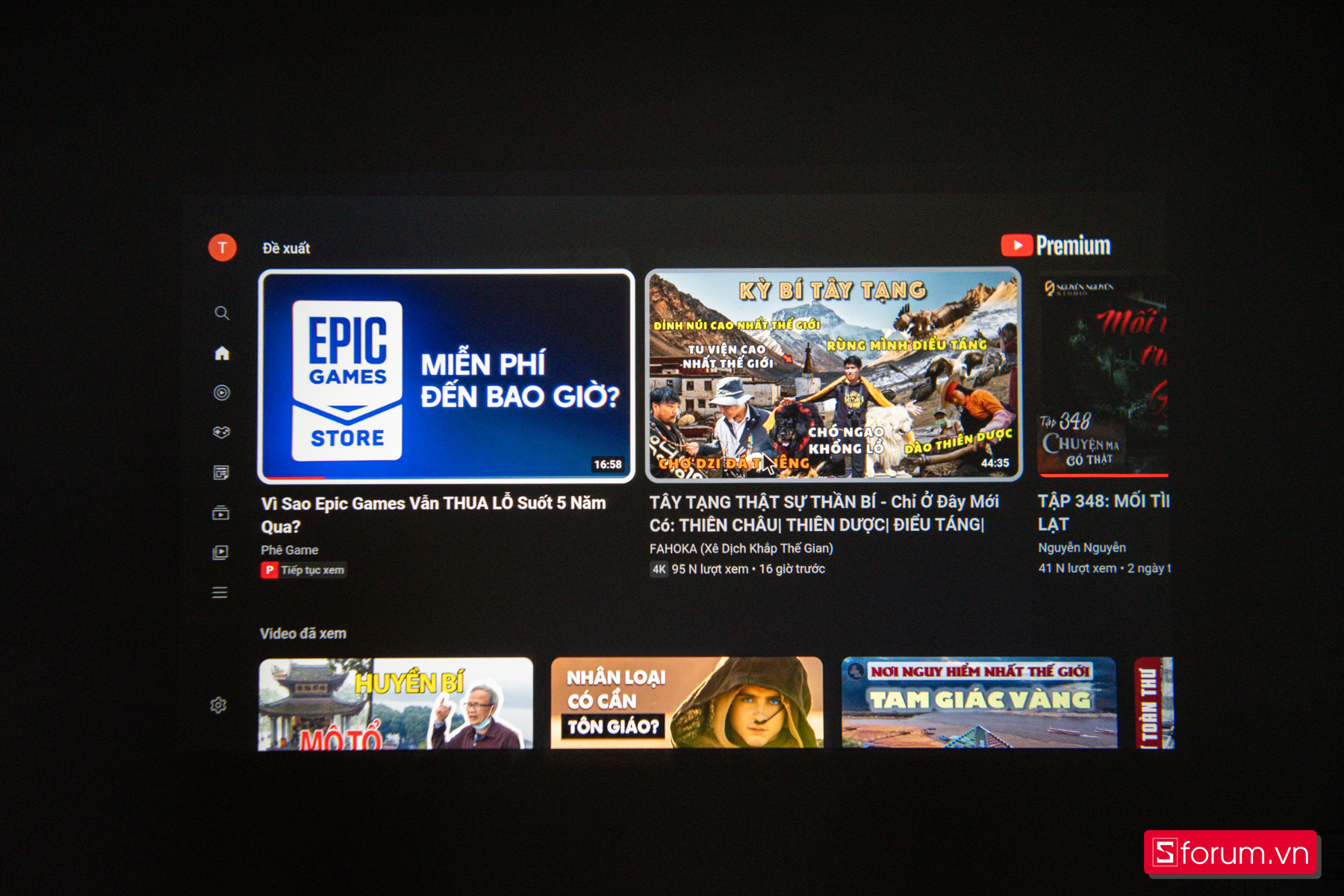The image size is (1344, 896).
Task: Open the circular play music icon
Action: tap(222, 393)
